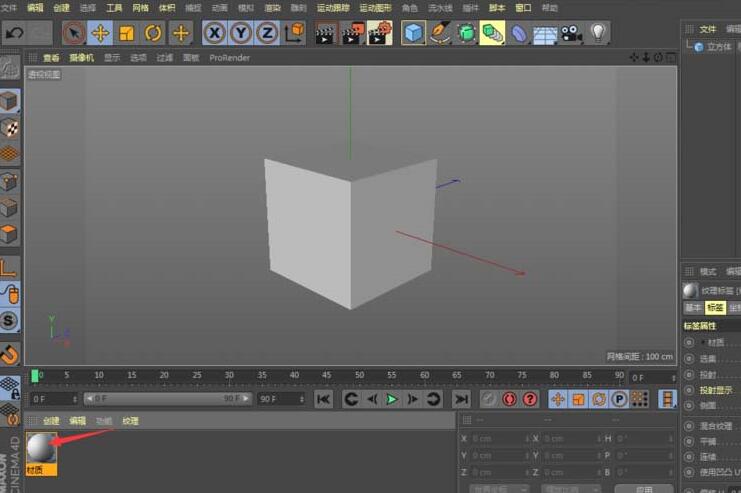Image resolution: width=741 pixels, height=493 pixels.
Task: Render to Picture Viewer icon
Action: click(x=353, y=33)
